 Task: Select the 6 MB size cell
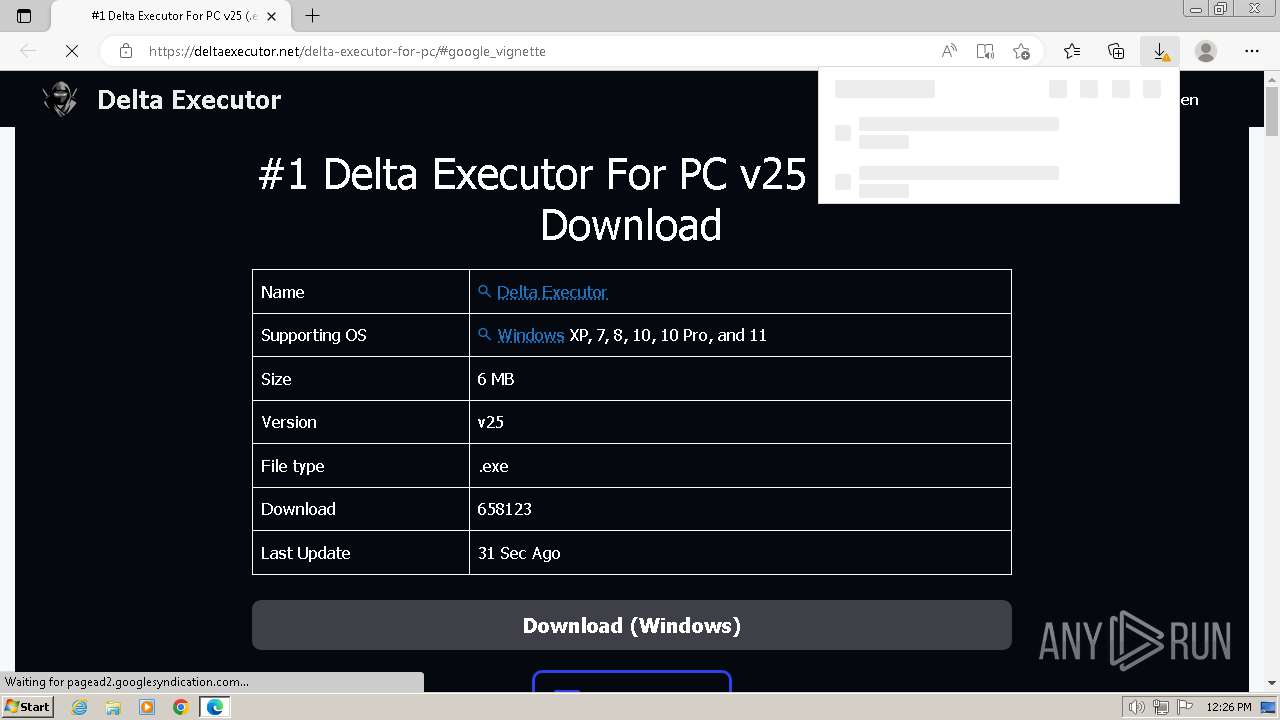click(x=740, y=379)
